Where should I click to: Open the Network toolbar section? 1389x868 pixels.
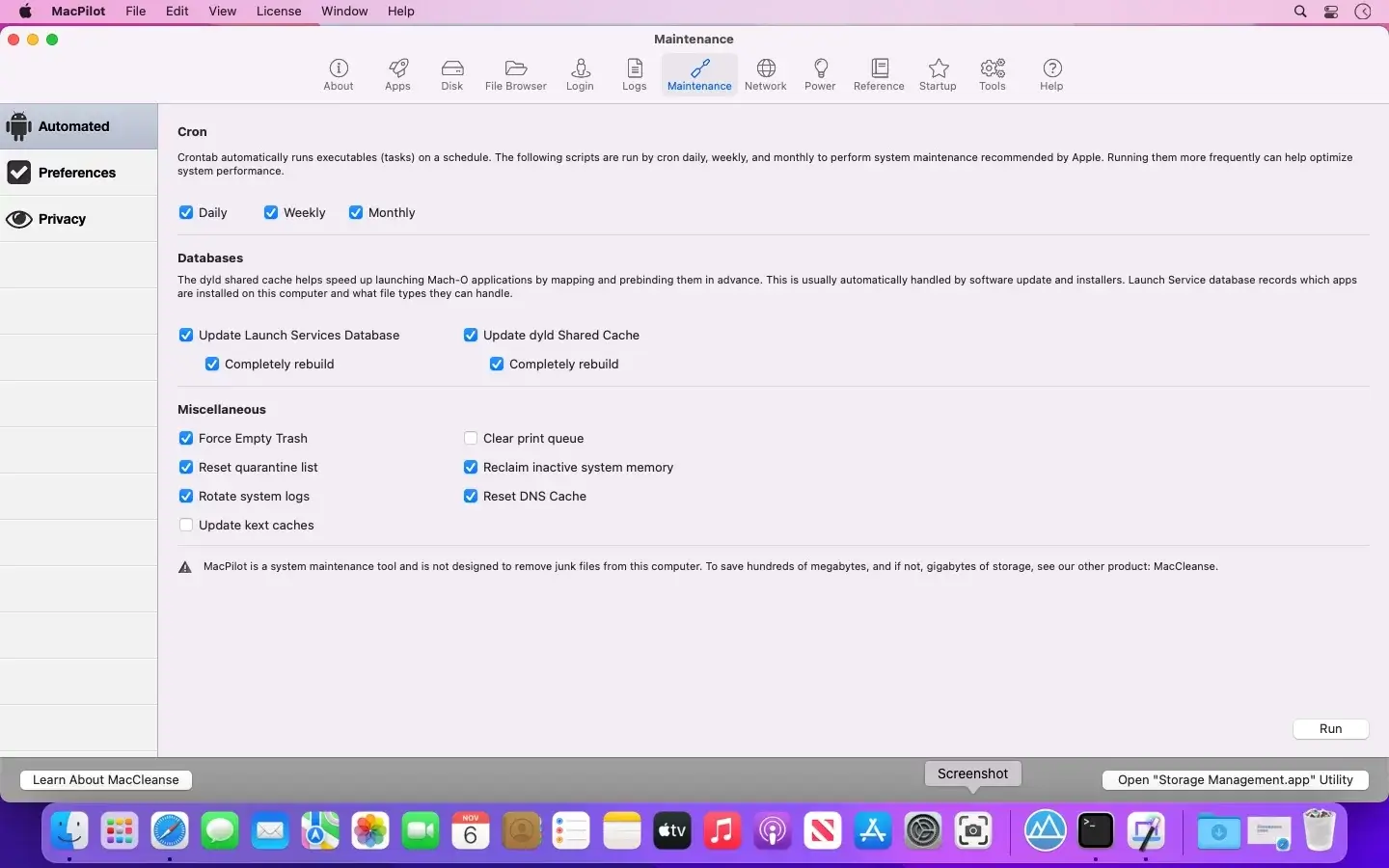(x=766, y=74)
